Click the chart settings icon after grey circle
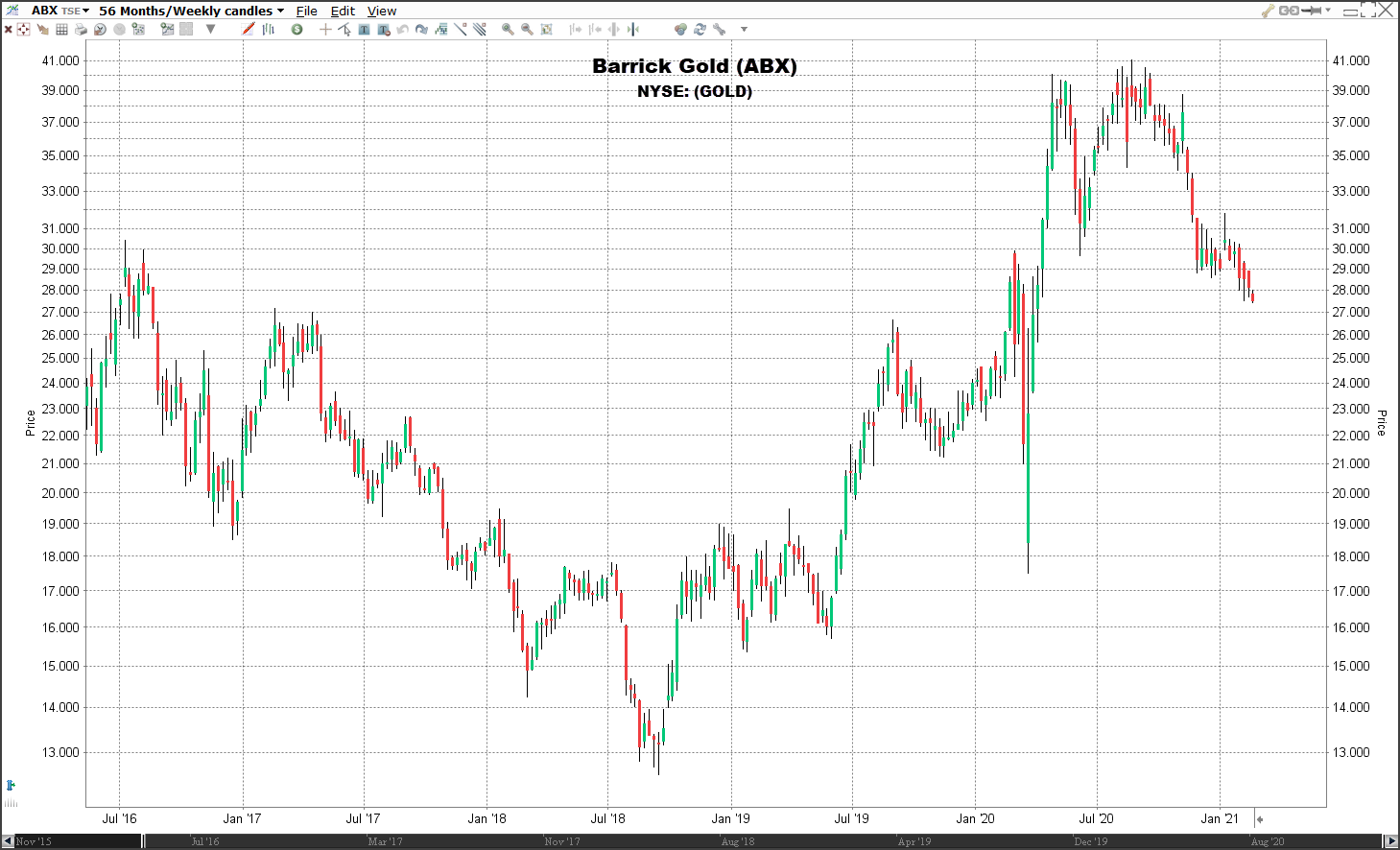Viewport: 1400px width, 850px height. click(138, 30)
